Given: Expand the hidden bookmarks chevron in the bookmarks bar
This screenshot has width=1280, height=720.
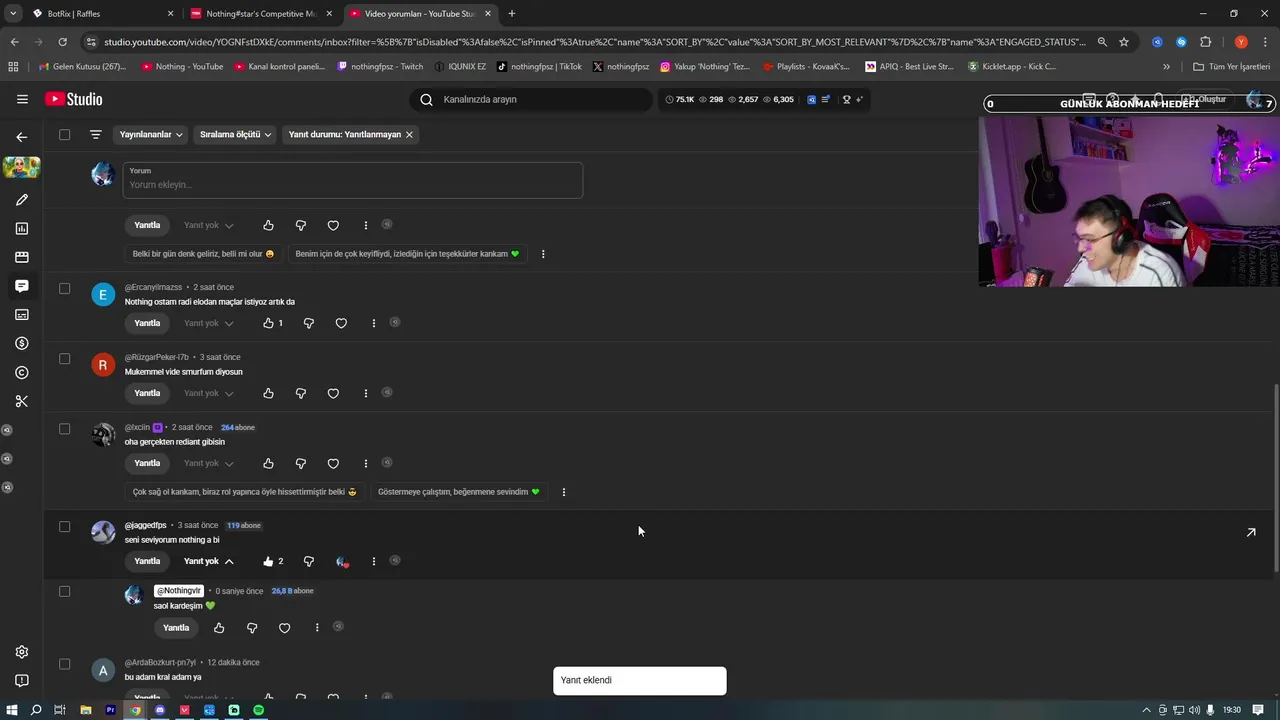Looking at the screenshot, I should tap(1166, 67).
